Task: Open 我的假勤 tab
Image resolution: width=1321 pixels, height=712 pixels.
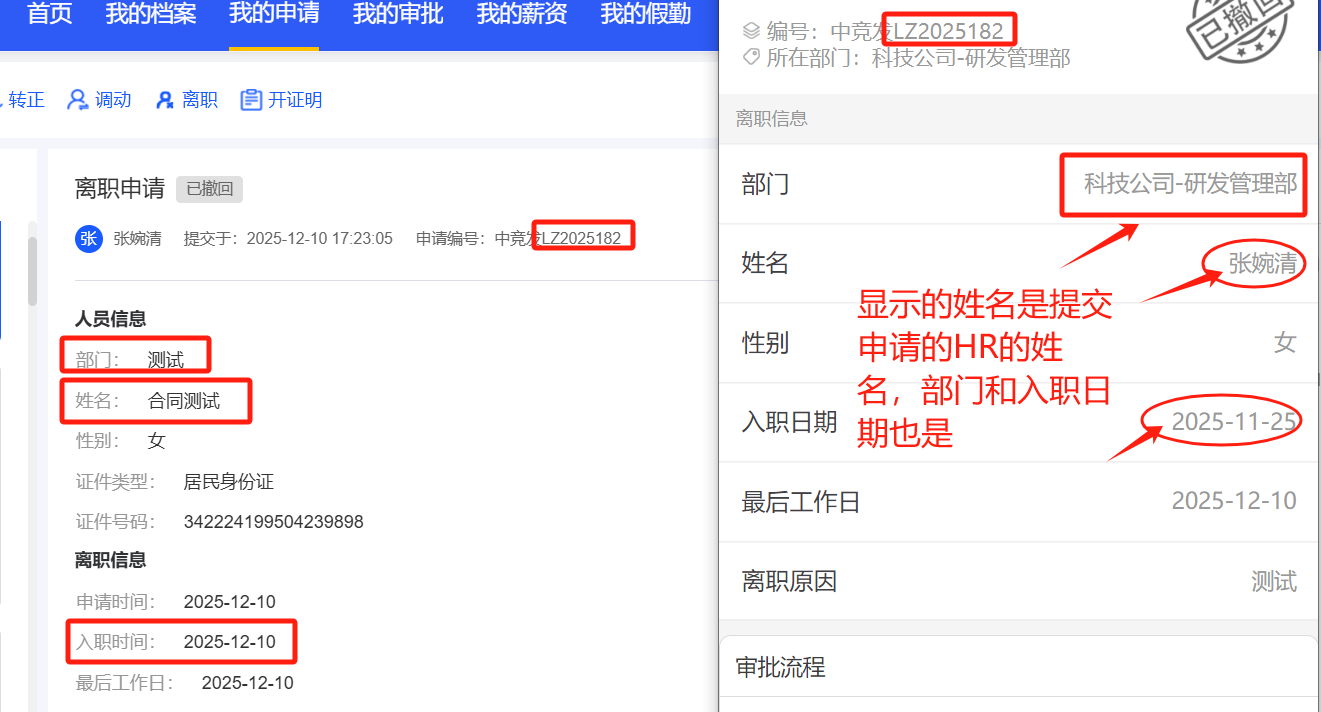Action: tap(646, 15)
